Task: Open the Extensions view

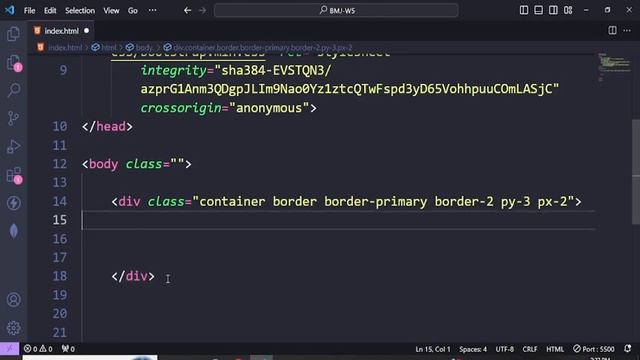Action: tap(13, 175)
